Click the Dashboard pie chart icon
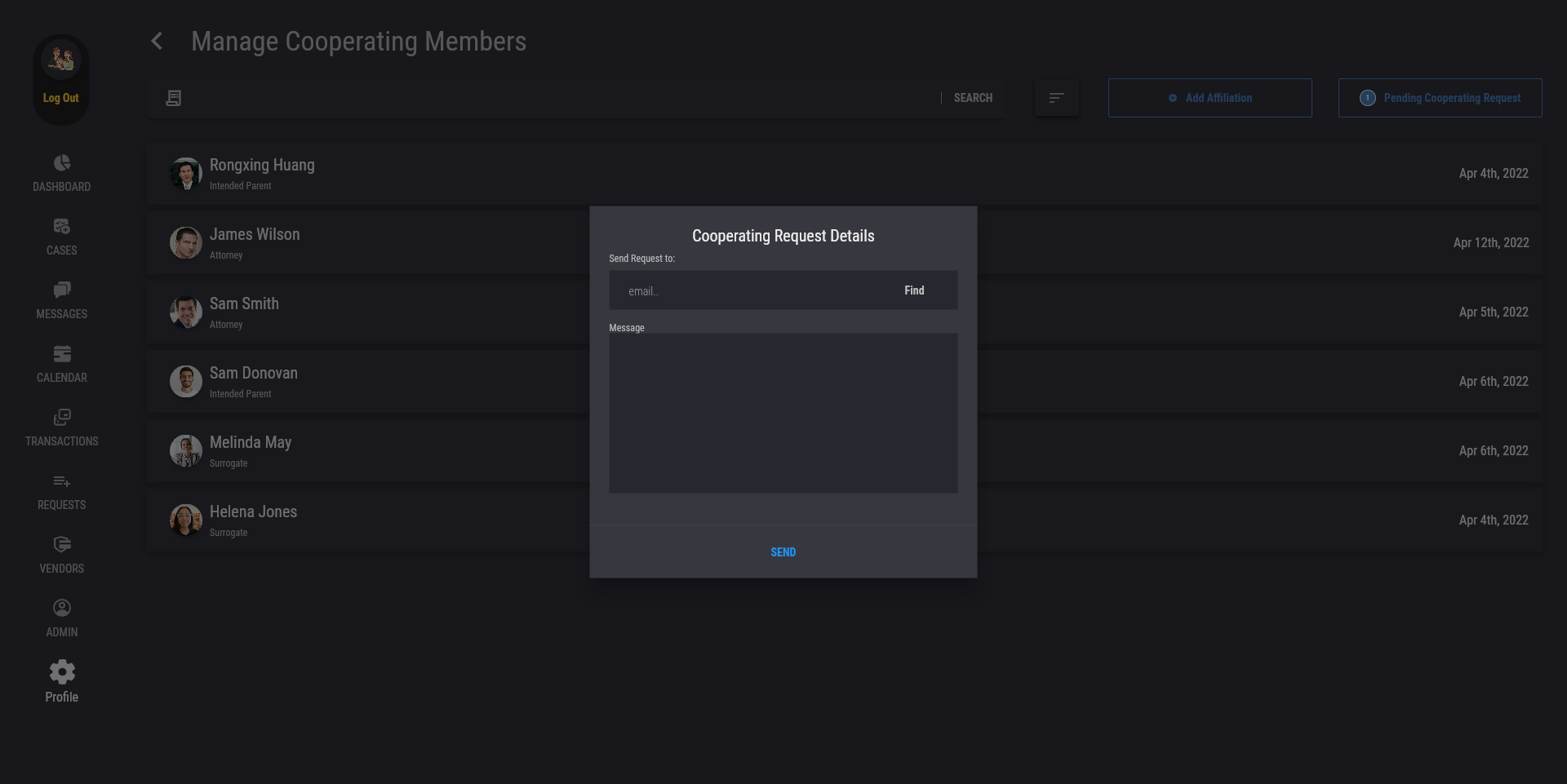Viewport: 1567px width, 784px height. pyautogui.click(x=62, y=163)
